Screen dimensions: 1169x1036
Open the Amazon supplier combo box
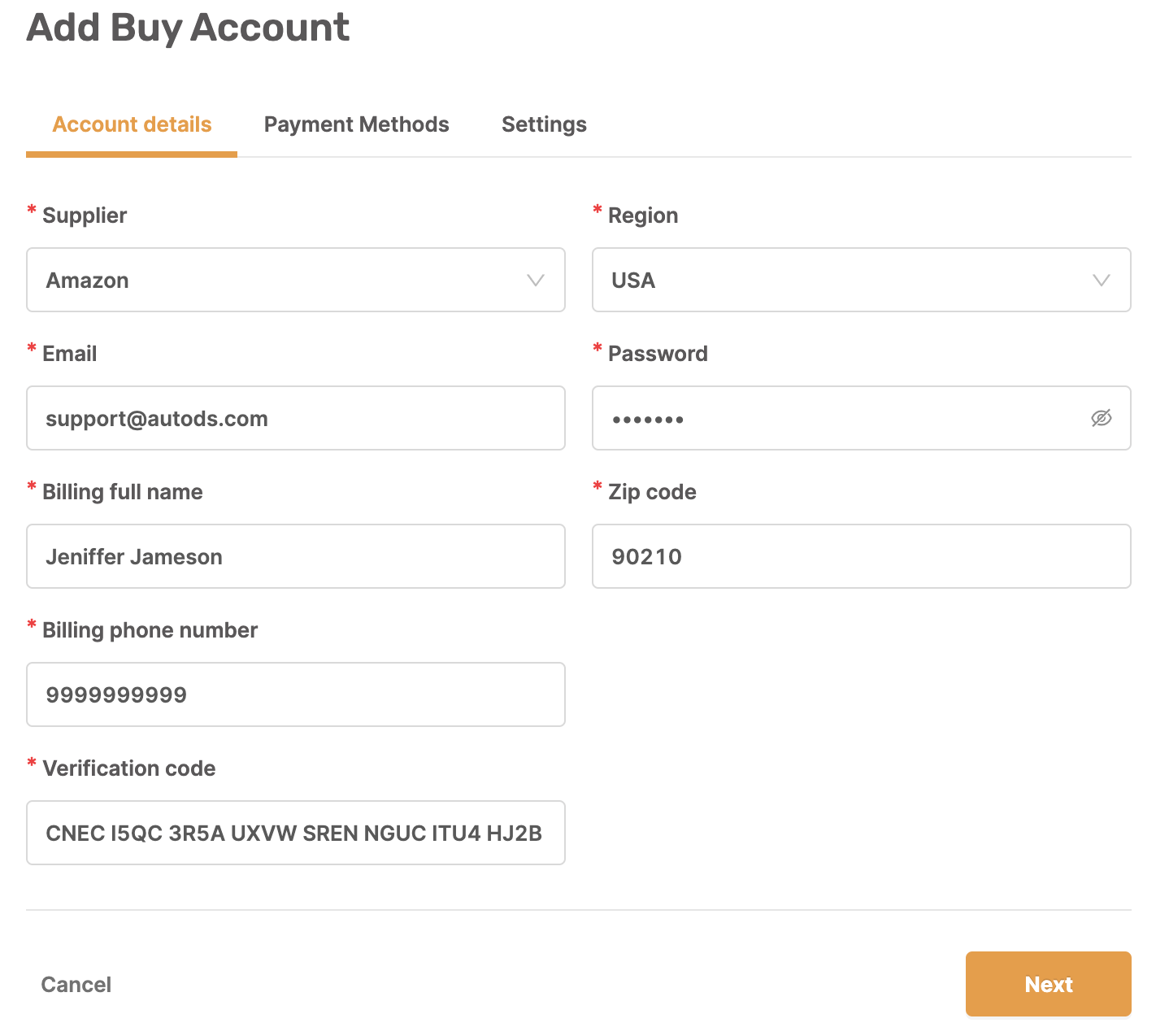(296, 280)
